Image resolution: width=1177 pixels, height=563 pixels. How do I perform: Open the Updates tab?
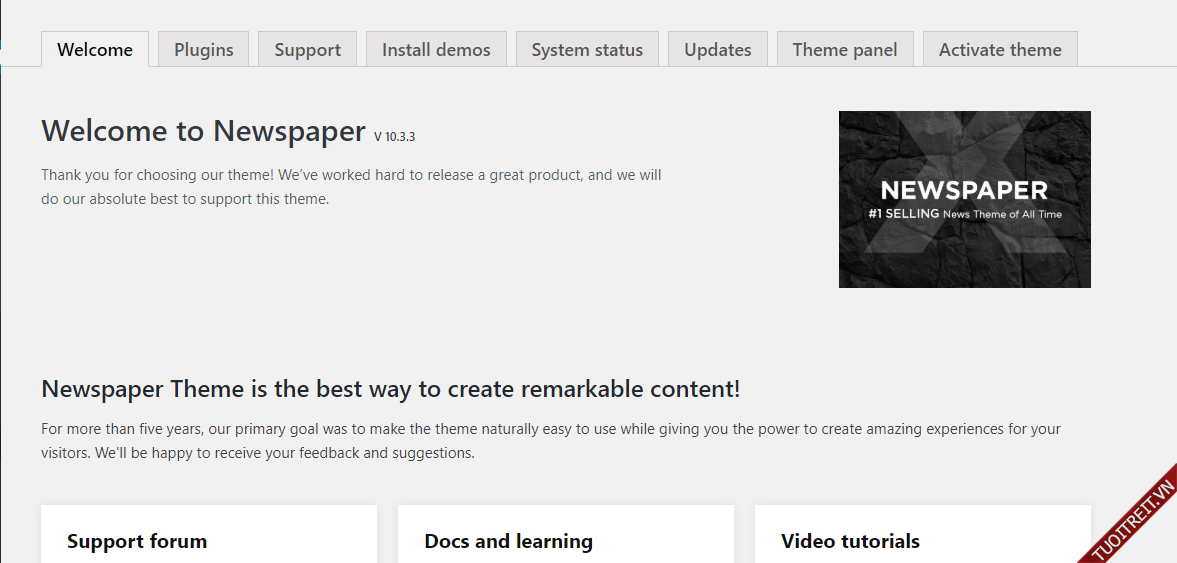pos(717,50)
